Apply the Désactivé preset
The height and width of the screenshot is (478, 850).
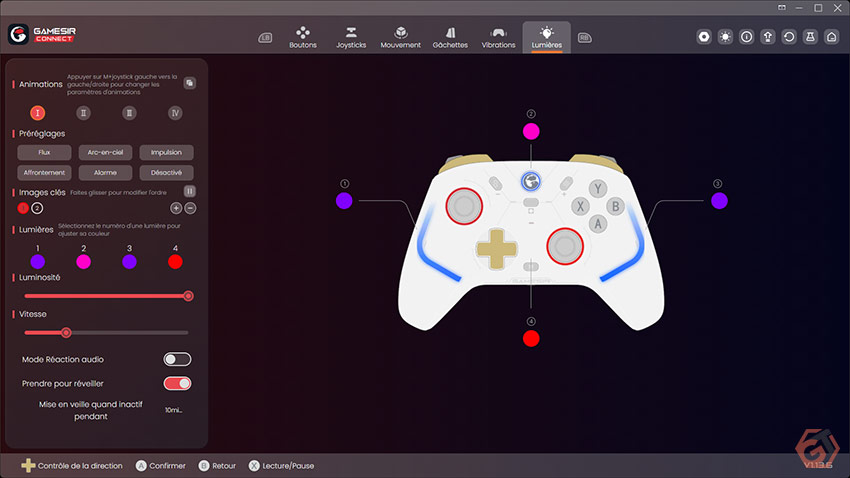click(x=166, y=172)
